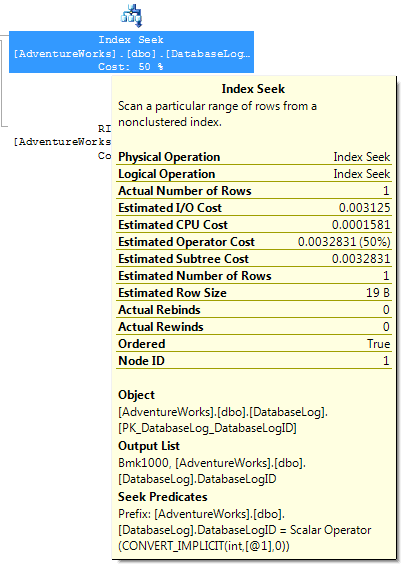Click the Estimated Subtree Cost label

(x=183, y=259)
